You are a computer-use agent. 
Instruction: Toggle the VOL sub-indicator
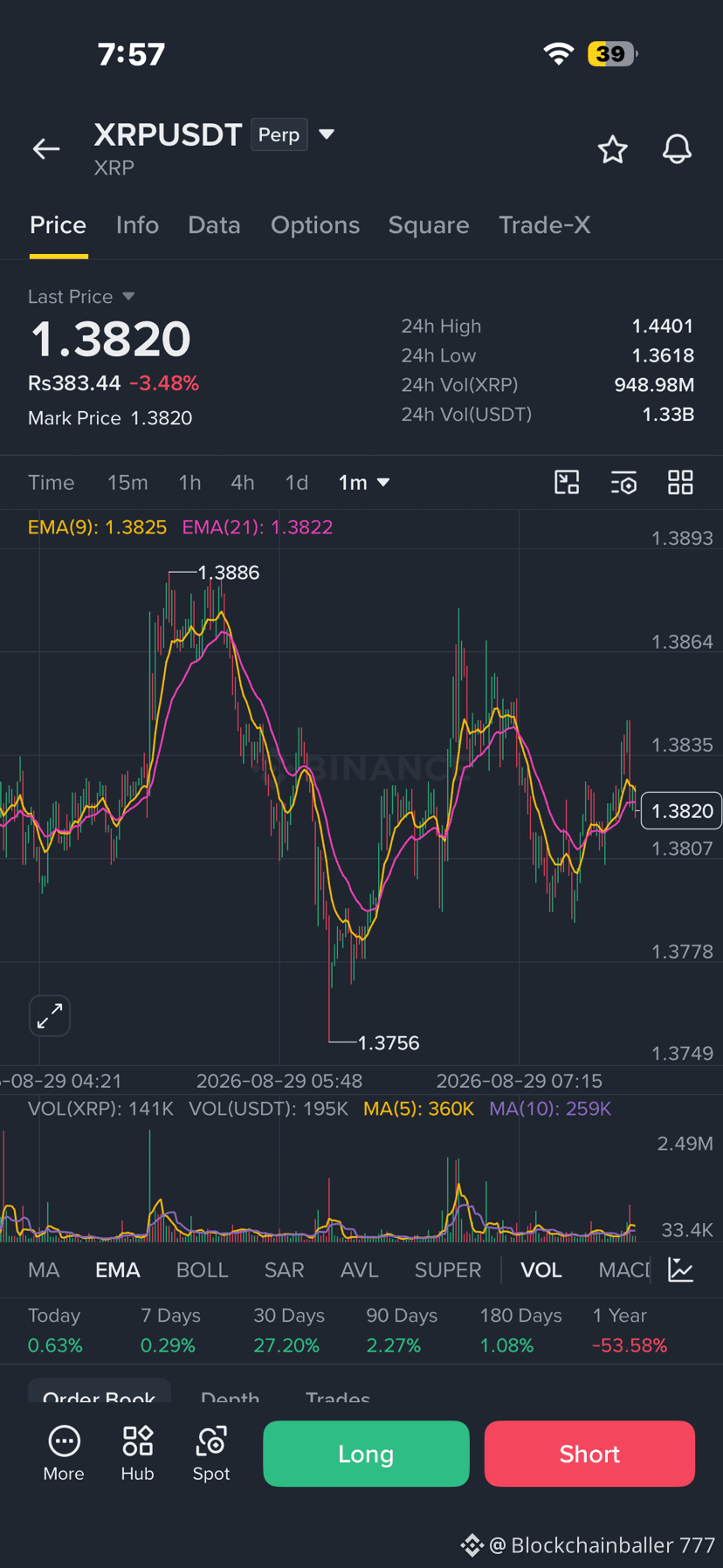[541, 1269]
